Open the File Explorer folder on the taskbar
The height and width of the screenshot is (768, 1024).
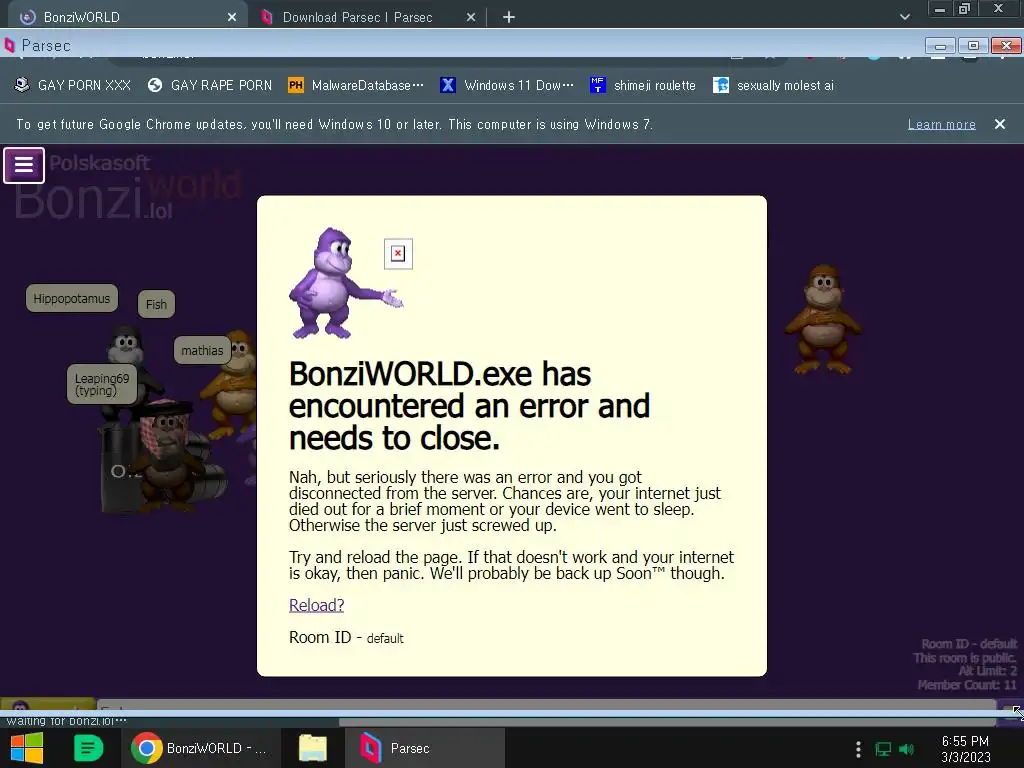pos(313,748)
